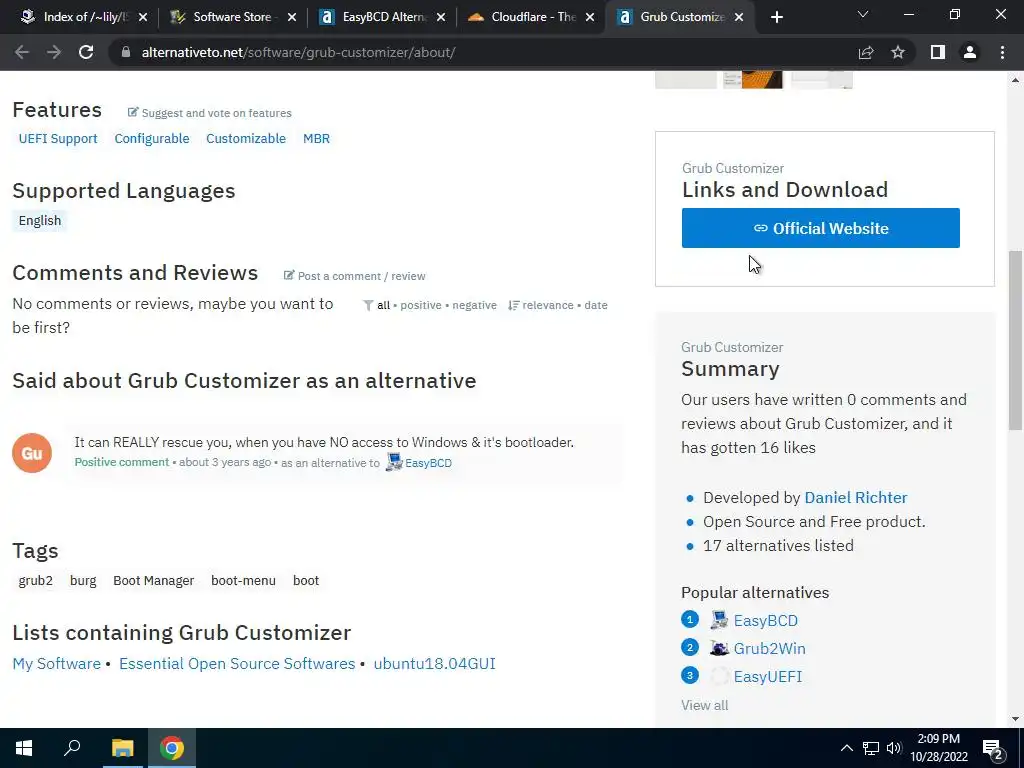This screenshot has width=1024, height=768.
Task: Click the boot tag
Action: click(306, 581)
